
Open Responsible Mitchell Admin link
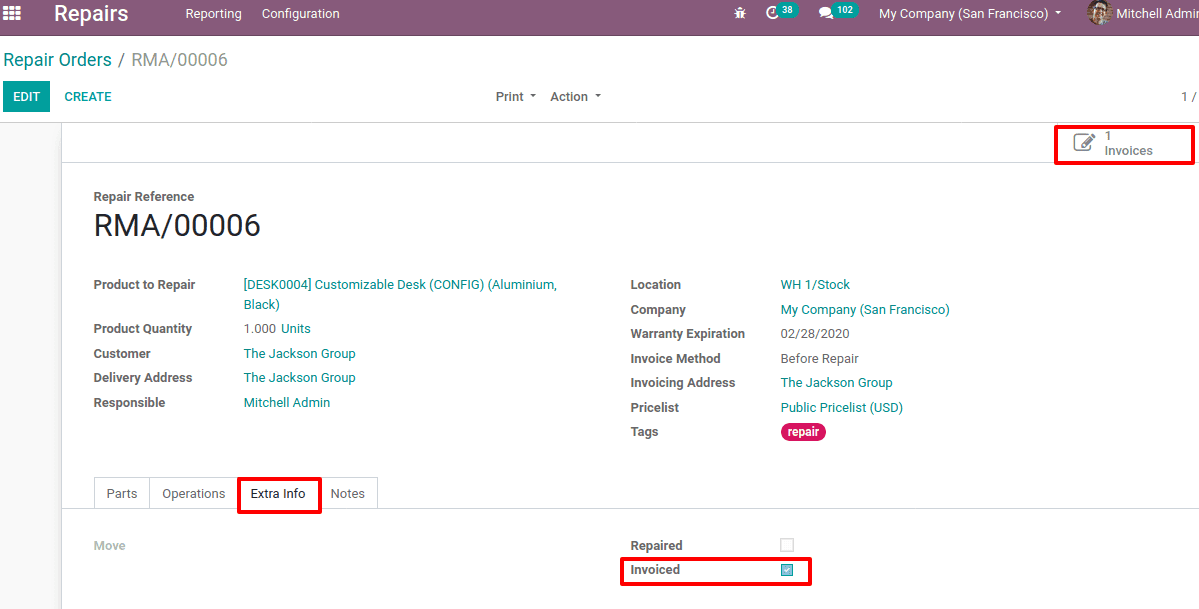[287, 402]
